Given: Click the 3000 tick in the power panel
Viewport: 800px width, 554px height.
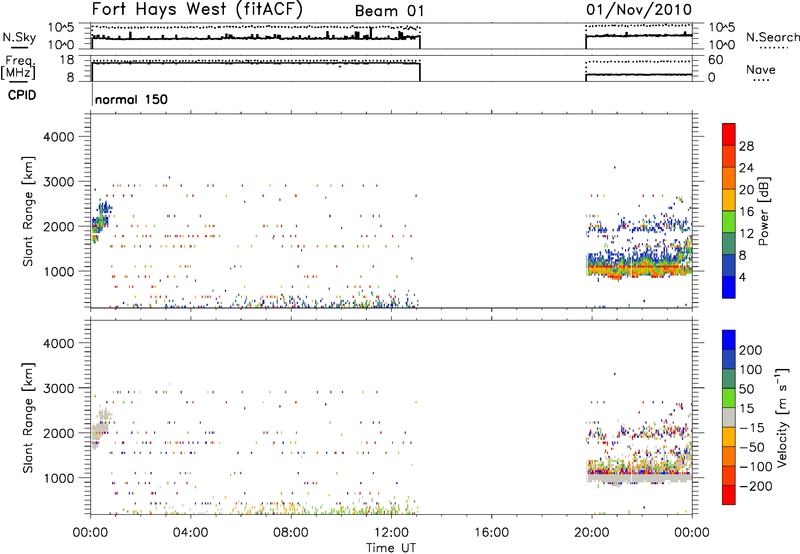Looking at the screenshot, I should point(59,182).
